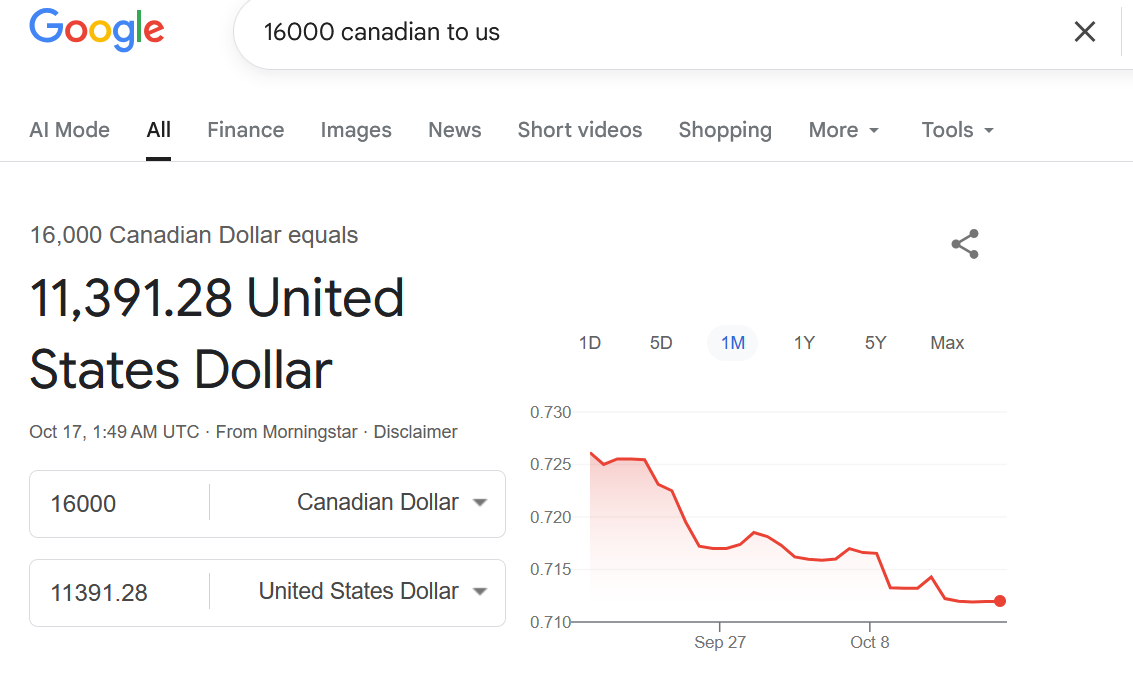Screen dimensions: 1133x682
Task: Switch chart to 1Y range
Action: (804, 343)
